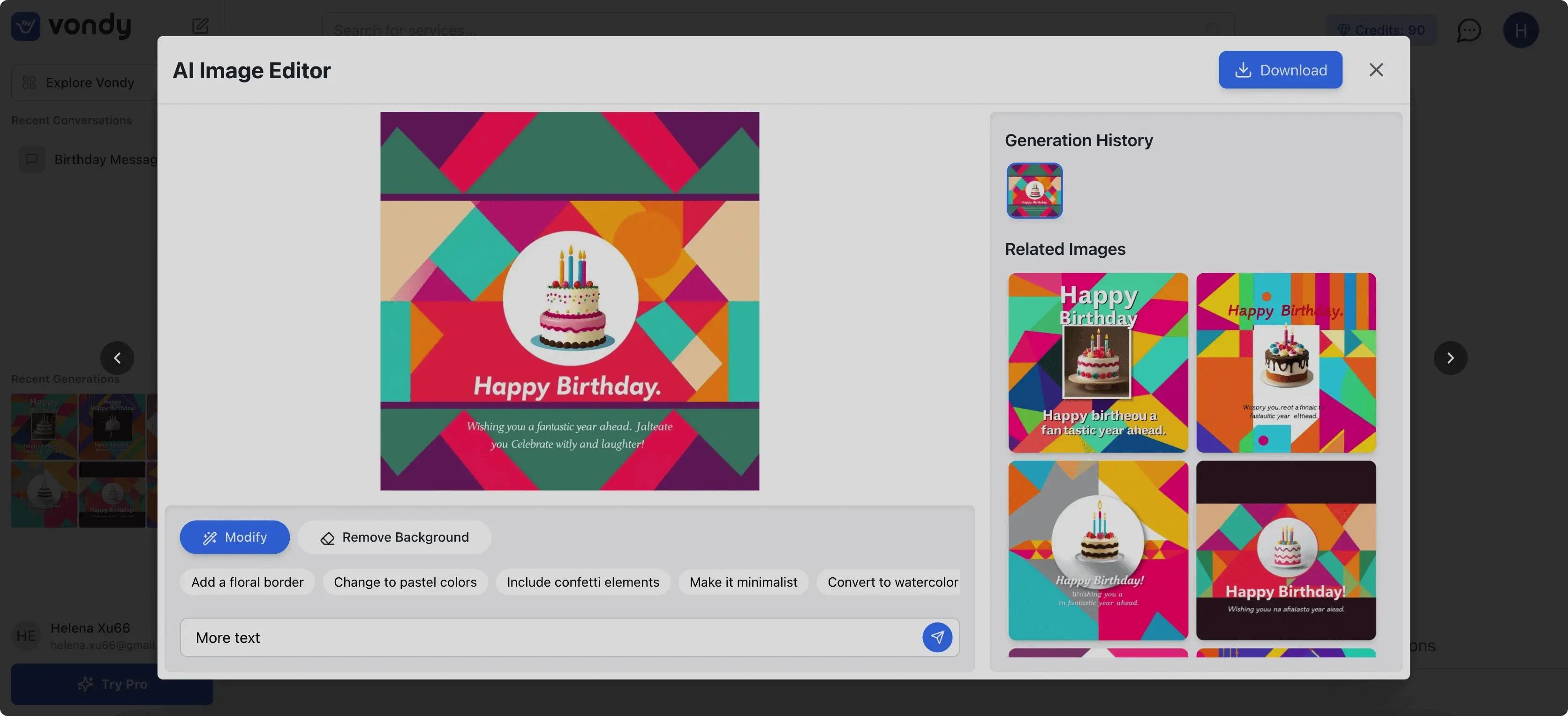Click the Download button
1568x716 pixels.
(1280, 70)
